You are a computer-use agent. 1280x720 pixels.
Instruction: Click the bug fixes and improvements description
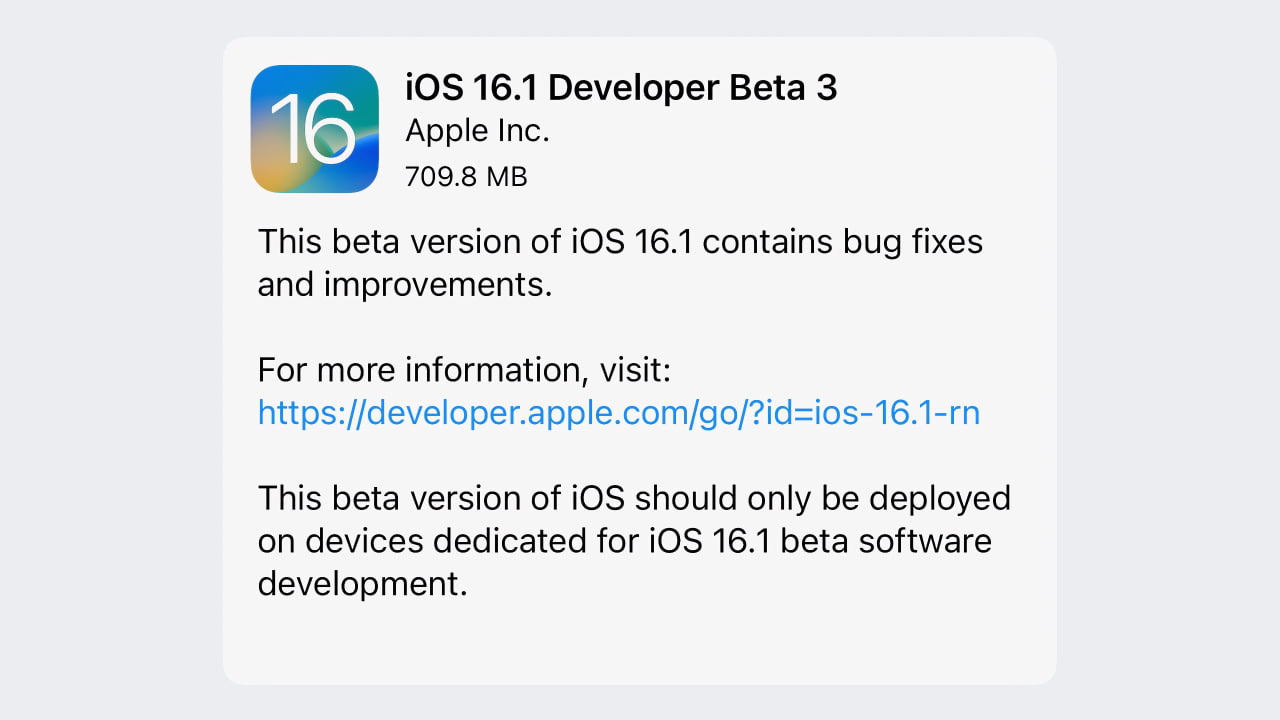(x=620, y=263)
